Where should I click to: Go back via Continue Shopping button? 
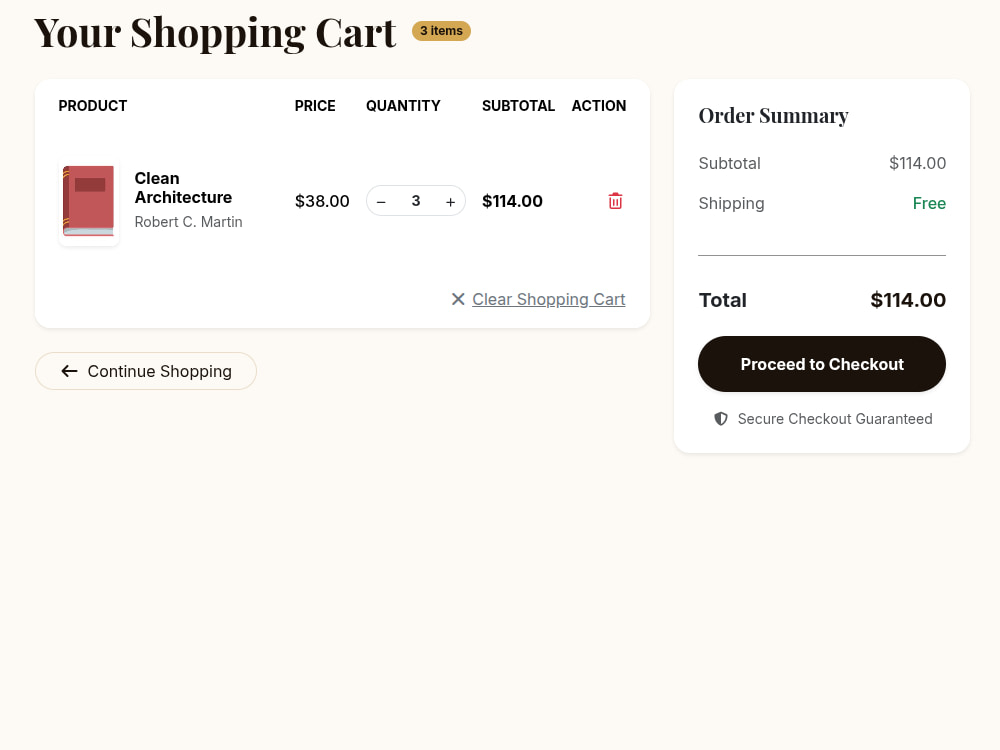point(146,371)
